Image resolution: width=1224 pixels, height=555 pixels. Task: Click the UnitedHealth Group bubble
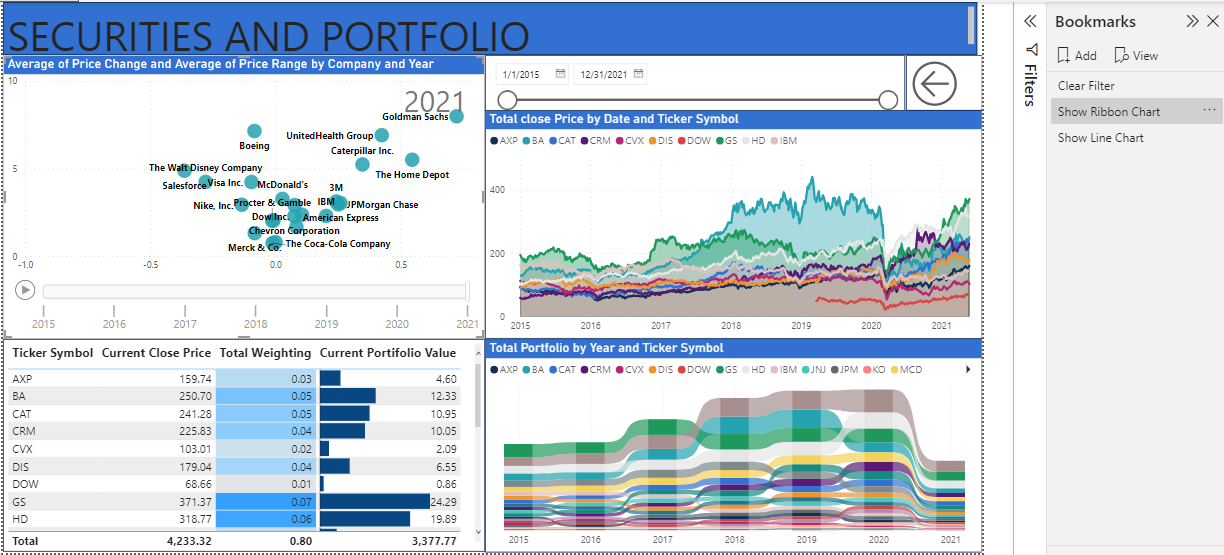[381, 135]
